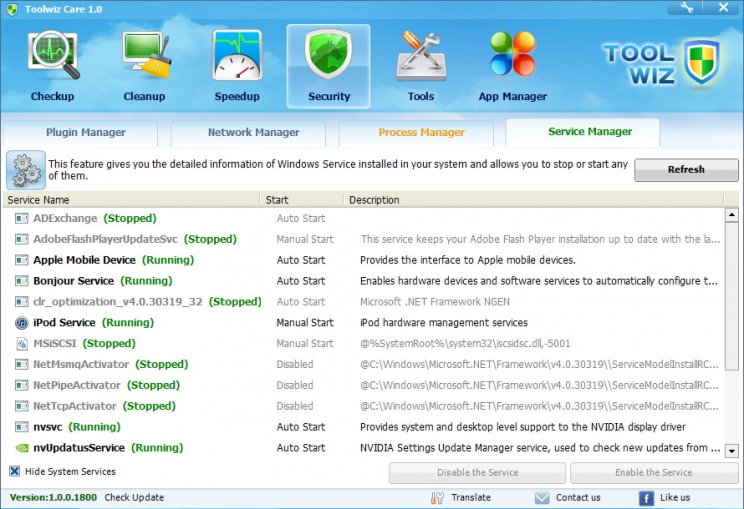Select iPod Service (Running) row

coord(364,323)
